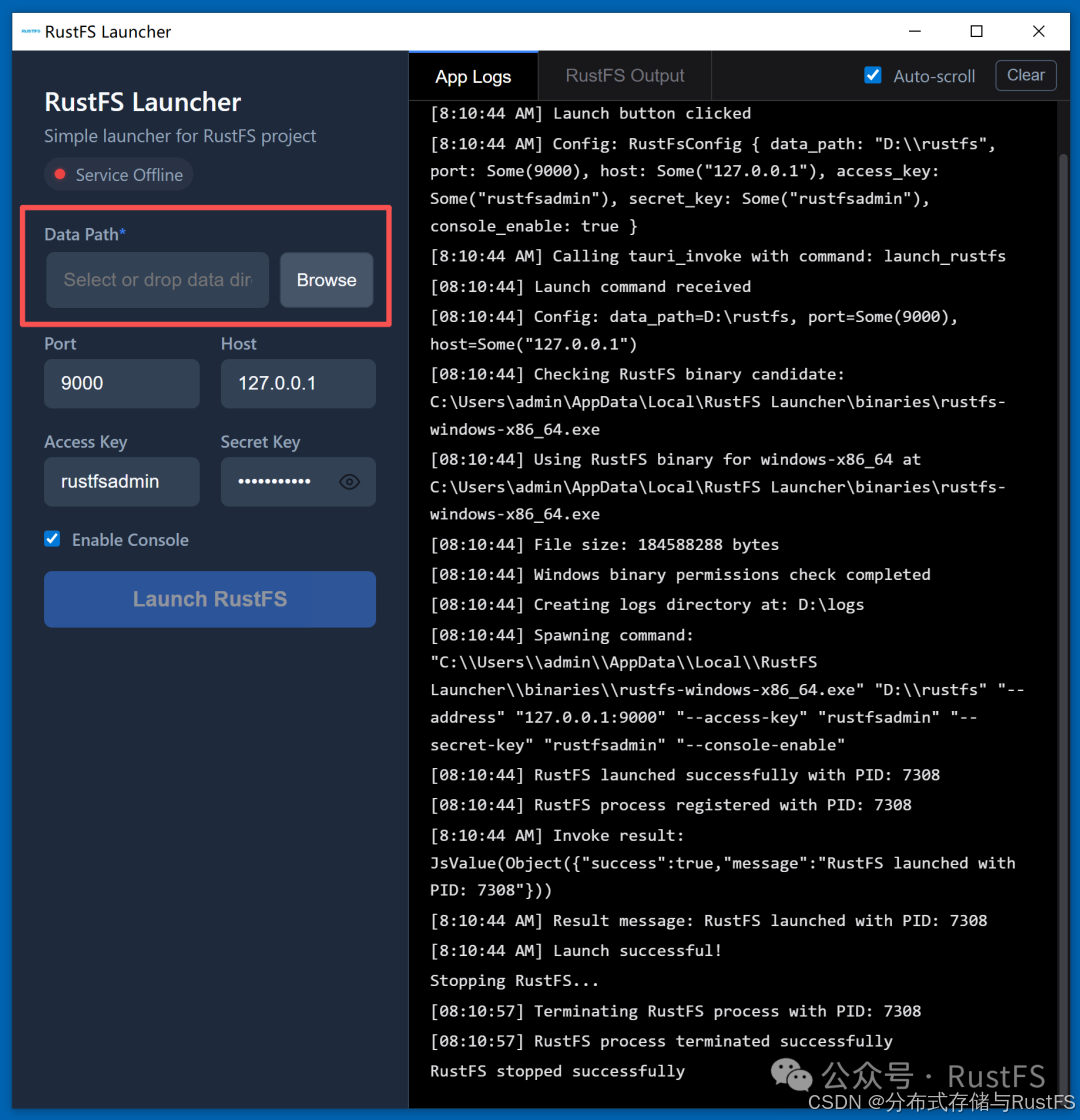The width and height of the screenshot is (1080, 1120).
Task: Click the 'Secret Key' field label
Action: pyautogui.click(x=260, y=442)
